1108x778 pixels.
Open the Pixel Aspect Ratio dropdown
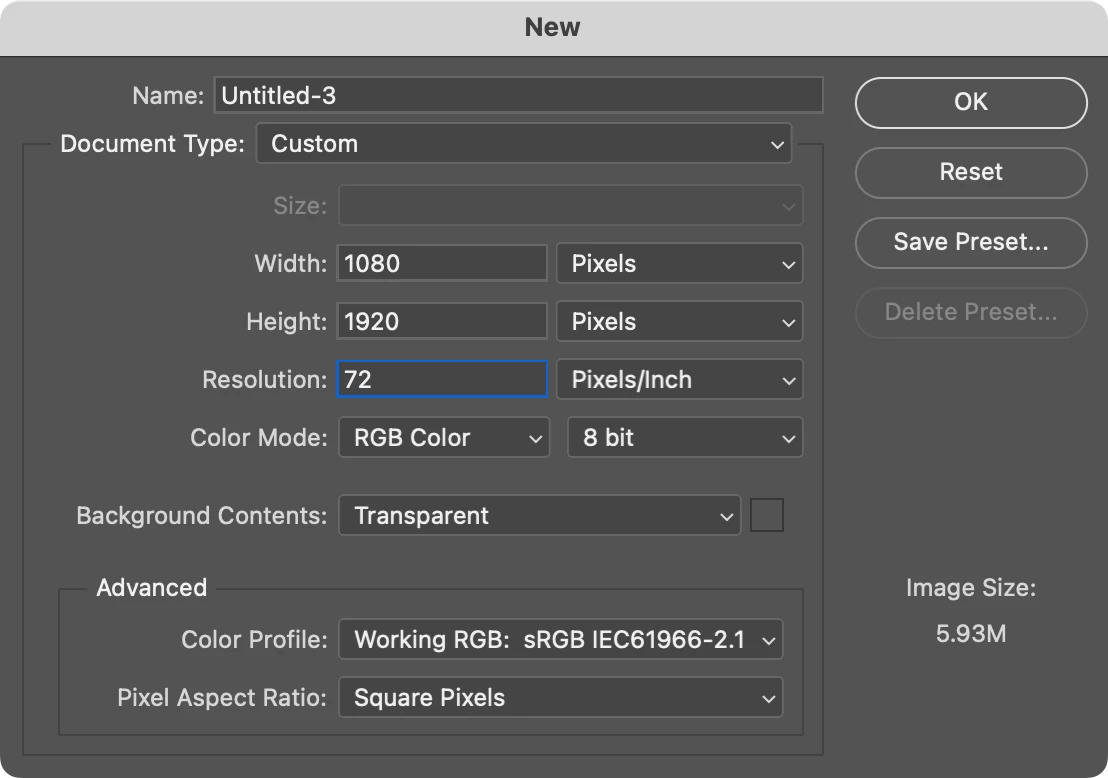560,698
